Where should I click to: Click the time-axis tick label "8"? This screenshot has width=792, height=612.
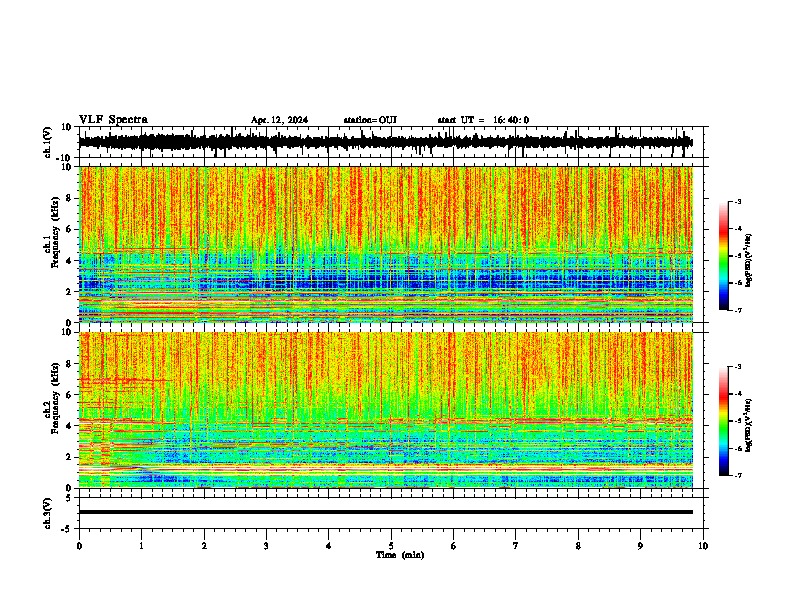point(578,546)
